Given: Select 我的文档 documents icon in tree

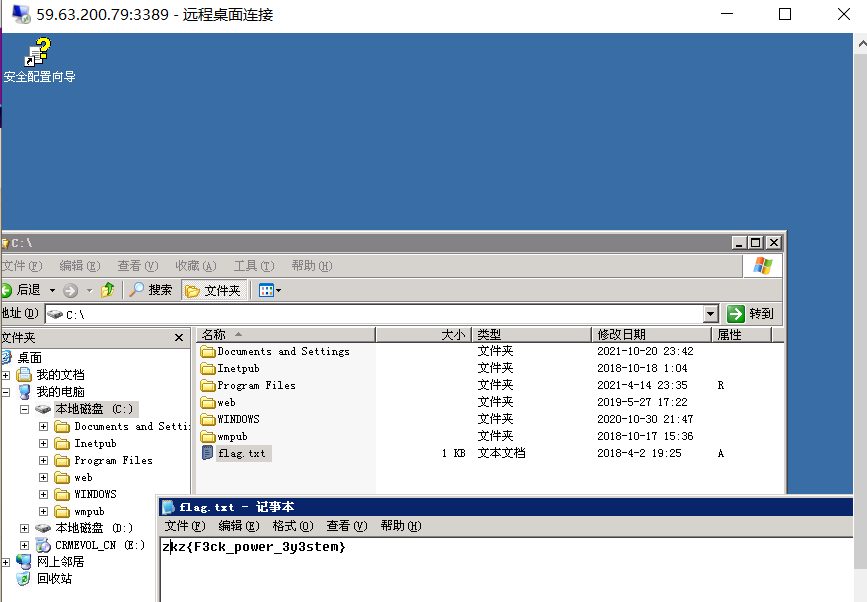Looking at the screenshot, I should 24,375.
